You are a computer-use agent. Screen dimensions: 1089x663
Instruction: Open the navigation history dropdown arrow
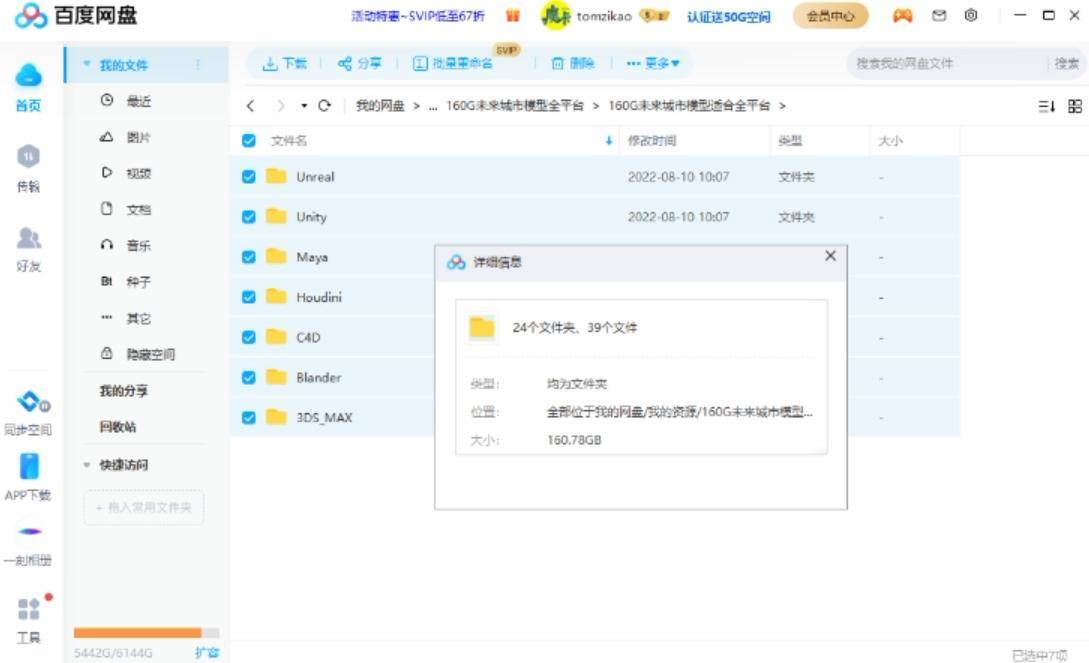304,106
